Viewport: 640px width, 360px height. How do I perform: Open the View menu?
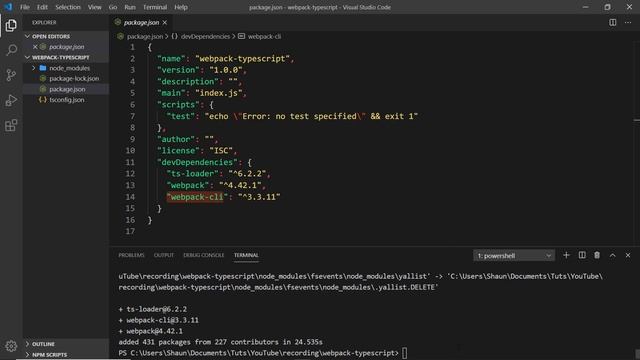point(94,7)
